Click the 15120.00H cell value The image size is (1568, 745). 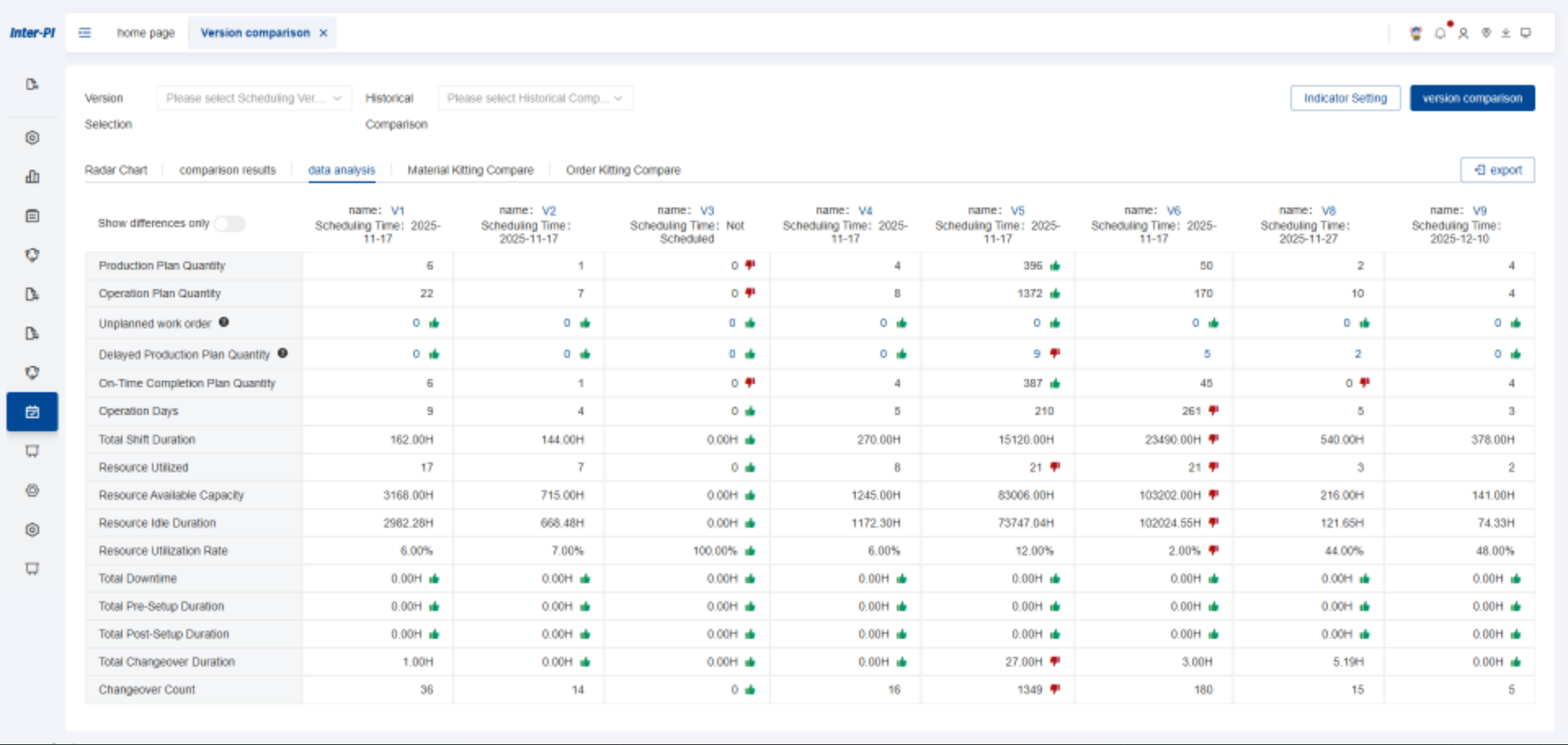(x=1026, y=439)
